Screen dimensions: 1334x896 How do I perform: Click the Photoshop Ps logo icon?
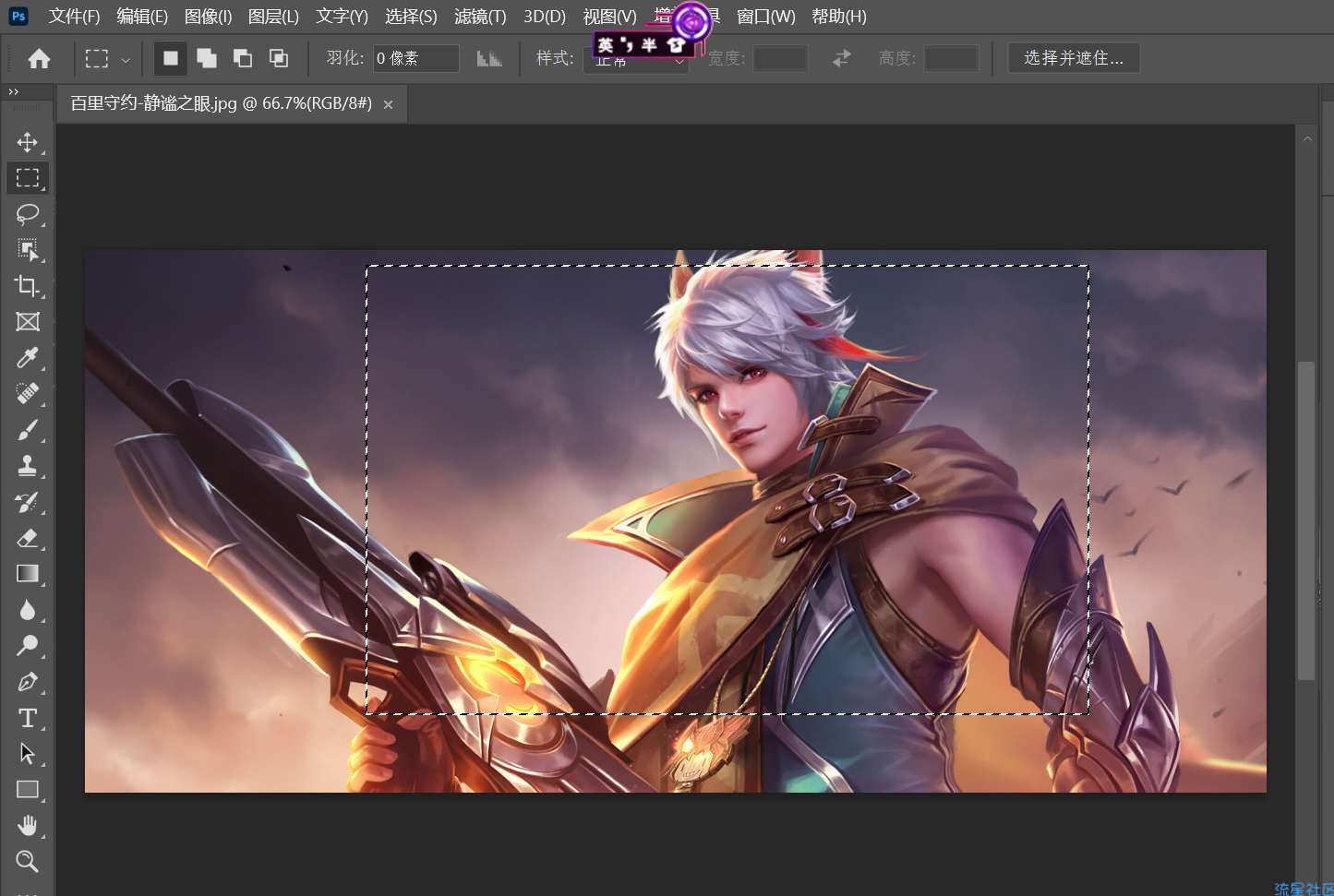18,16
